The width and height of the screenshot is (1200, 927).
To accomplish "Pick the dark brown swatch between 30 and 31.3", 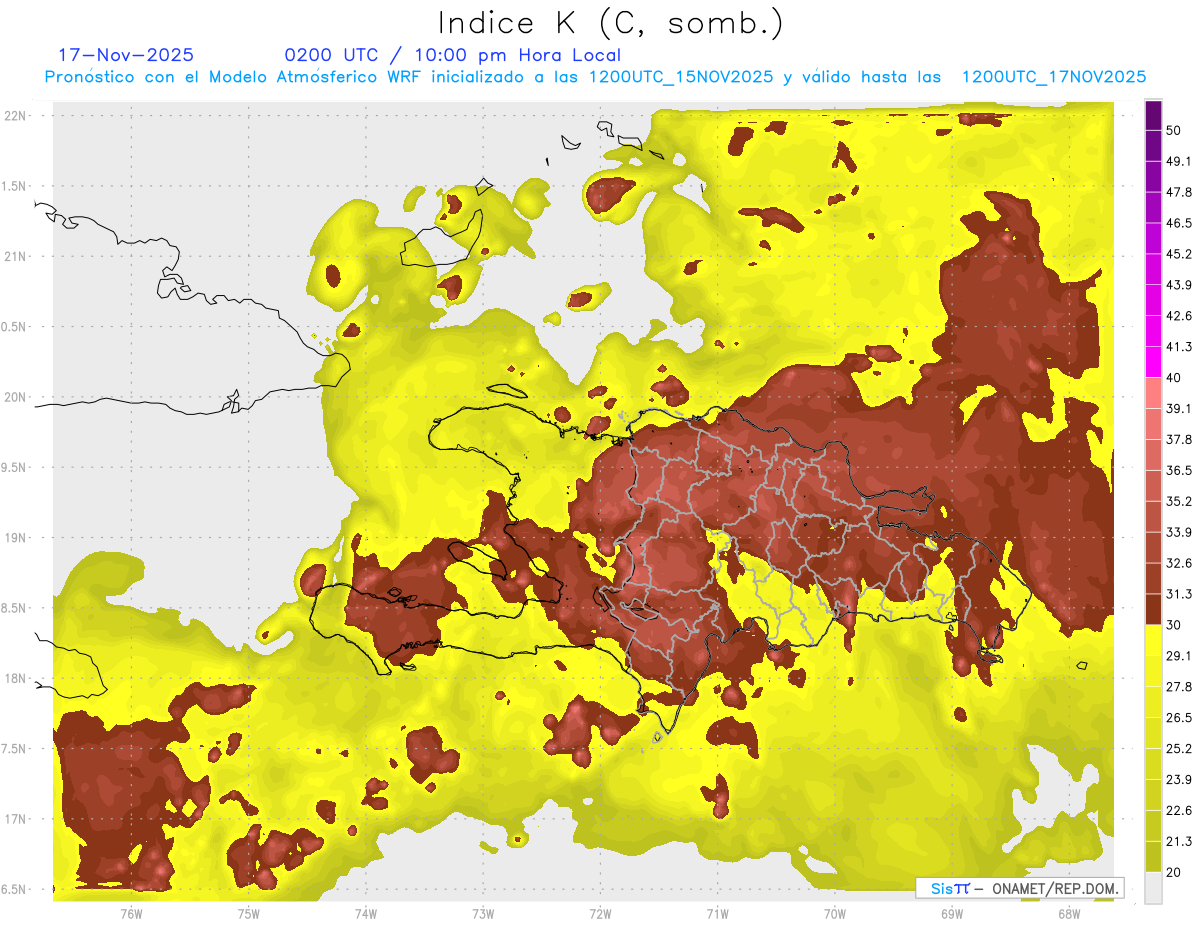I will coord(1153,609).
